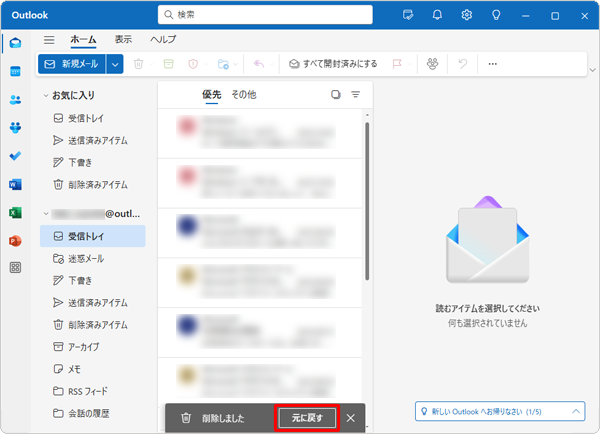Open the move to dropdown arrow
This screenshot has width=600, height=434.
click(x=235, y=64)
